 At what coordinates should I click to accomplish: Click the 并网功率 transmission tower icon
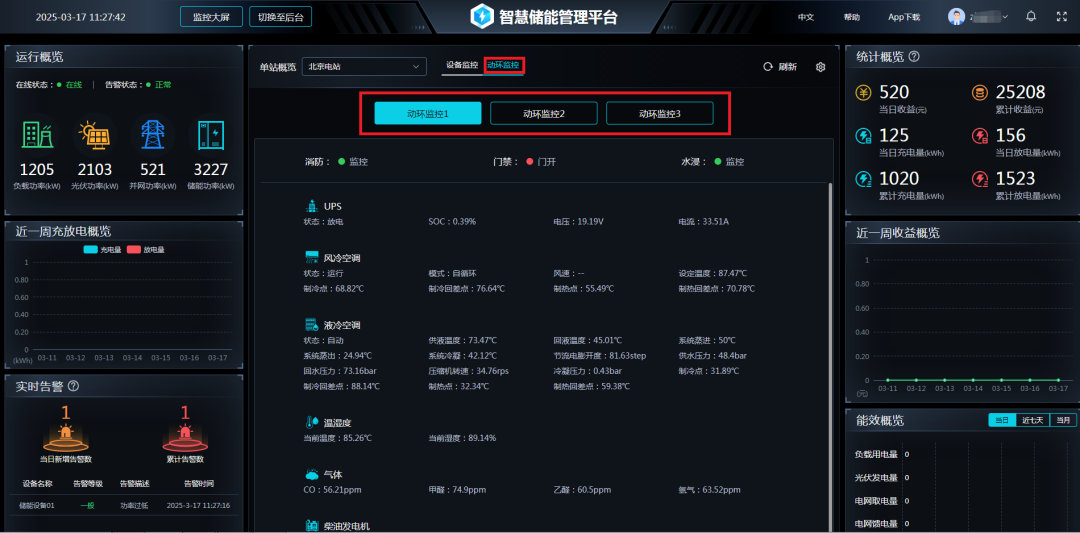(153, 135)
